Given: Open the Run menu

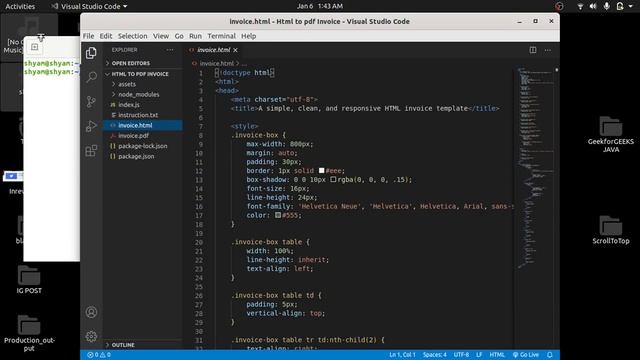Looking at the screenshot, I should (195, 36).
